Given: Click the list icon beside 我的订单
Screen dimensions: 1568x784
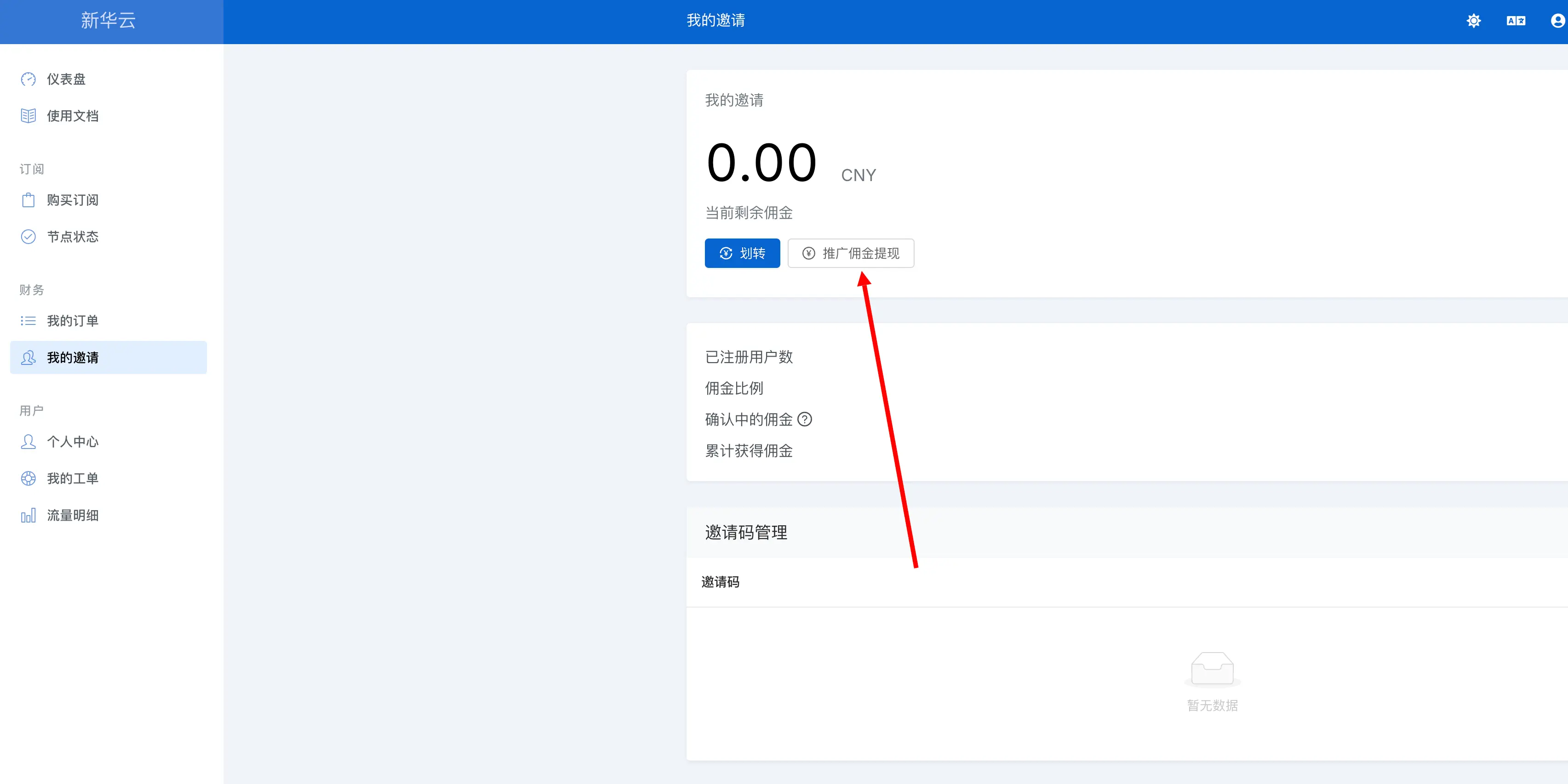Looking at the screenshot, I should coord(28,320).
